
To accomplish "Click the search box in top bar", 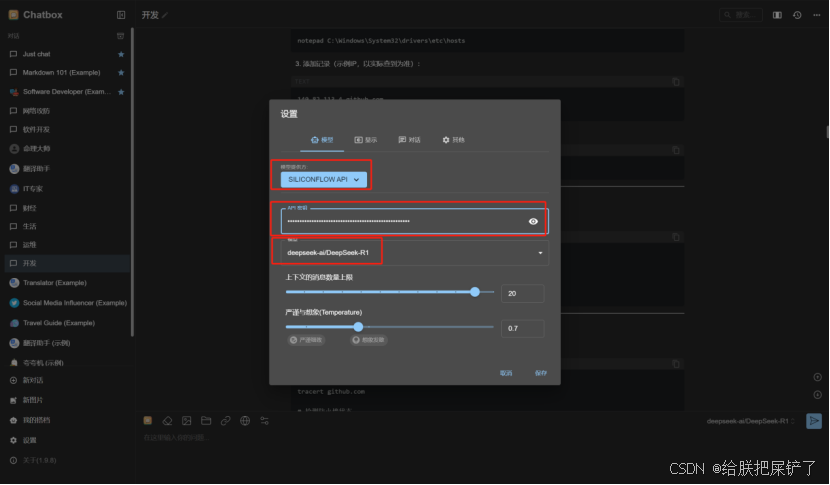I will point(741,15).
